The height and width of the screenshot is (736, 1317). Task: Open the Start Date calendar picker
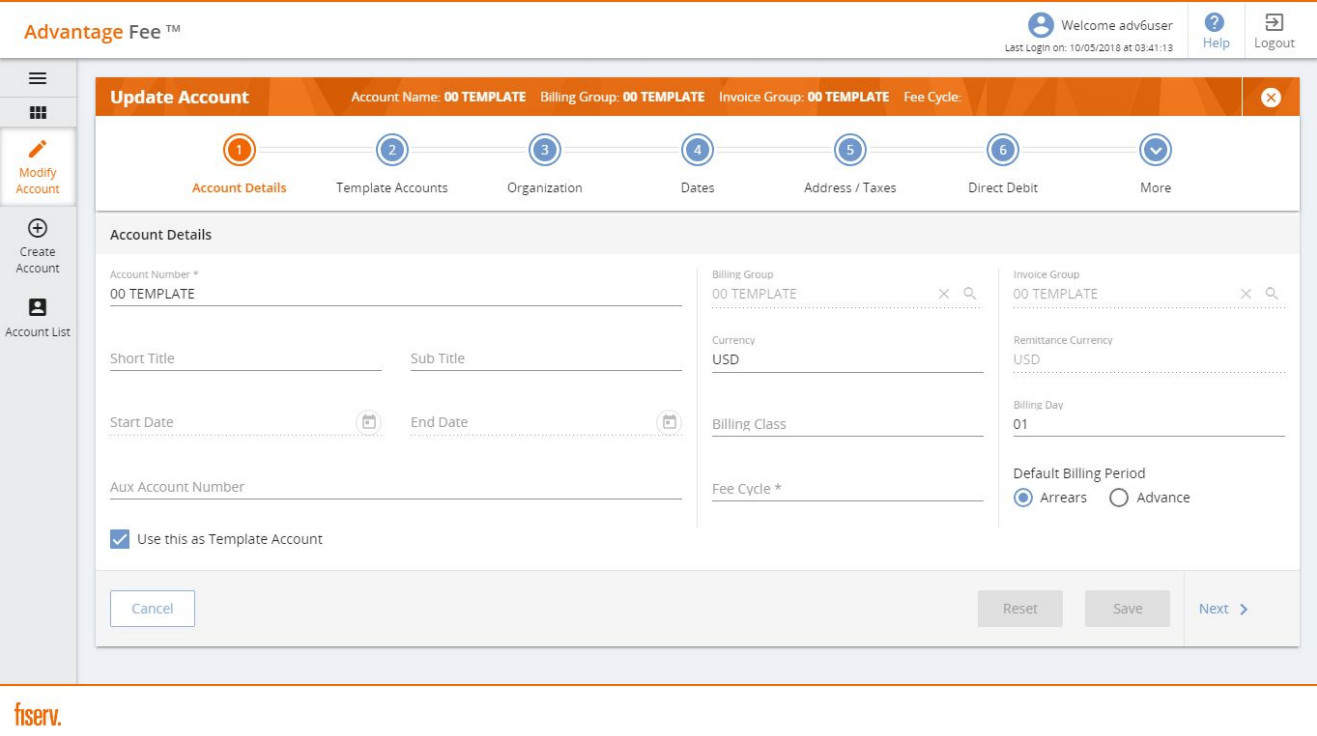369,423
